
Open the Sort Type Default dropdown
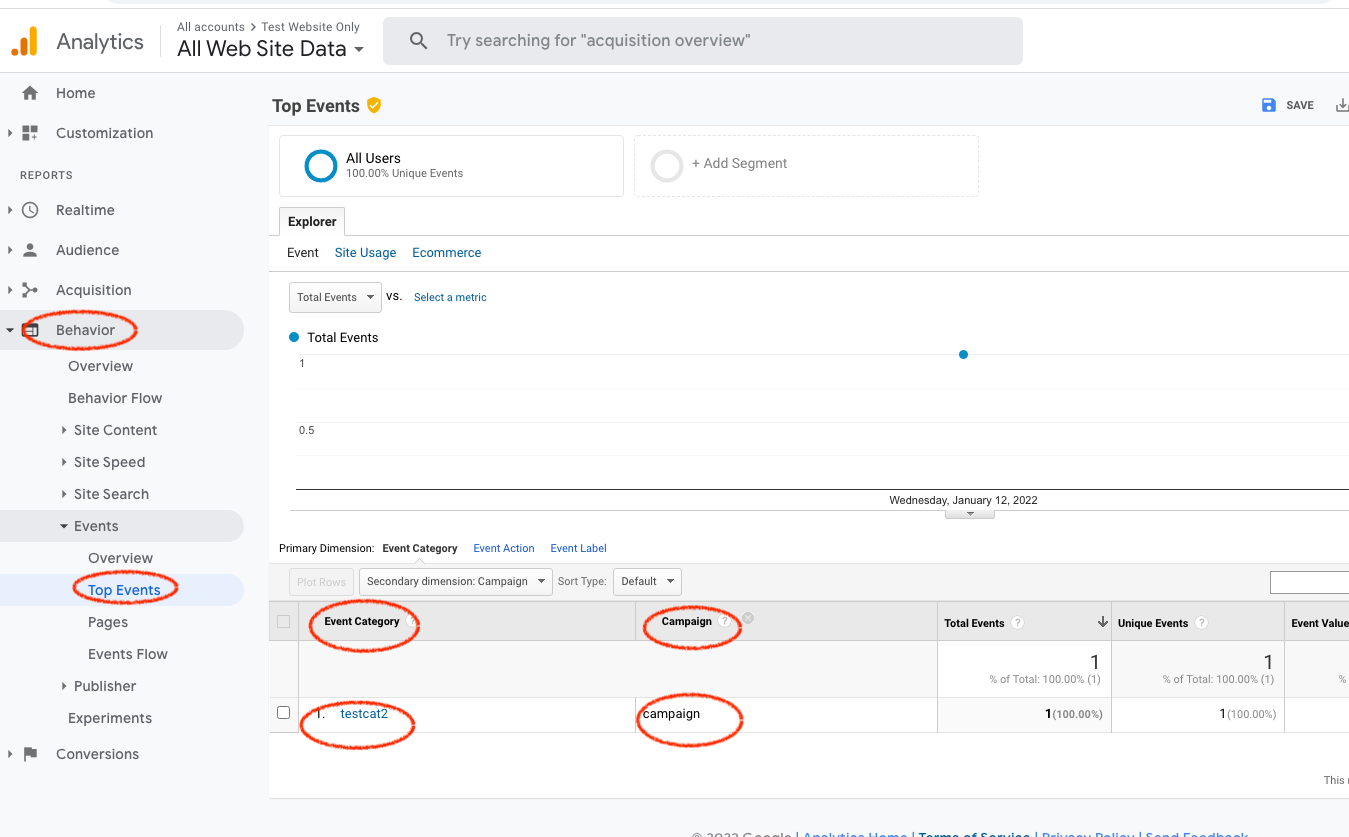click(x=646, y=581)
